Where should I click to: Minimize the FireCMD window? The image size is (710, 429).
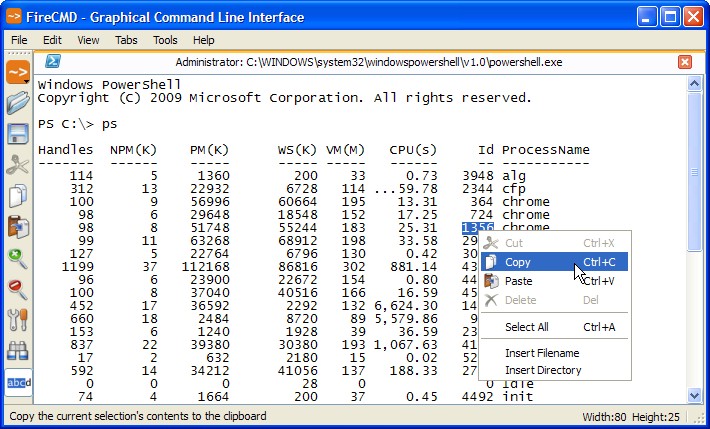[x=647, y=17]
